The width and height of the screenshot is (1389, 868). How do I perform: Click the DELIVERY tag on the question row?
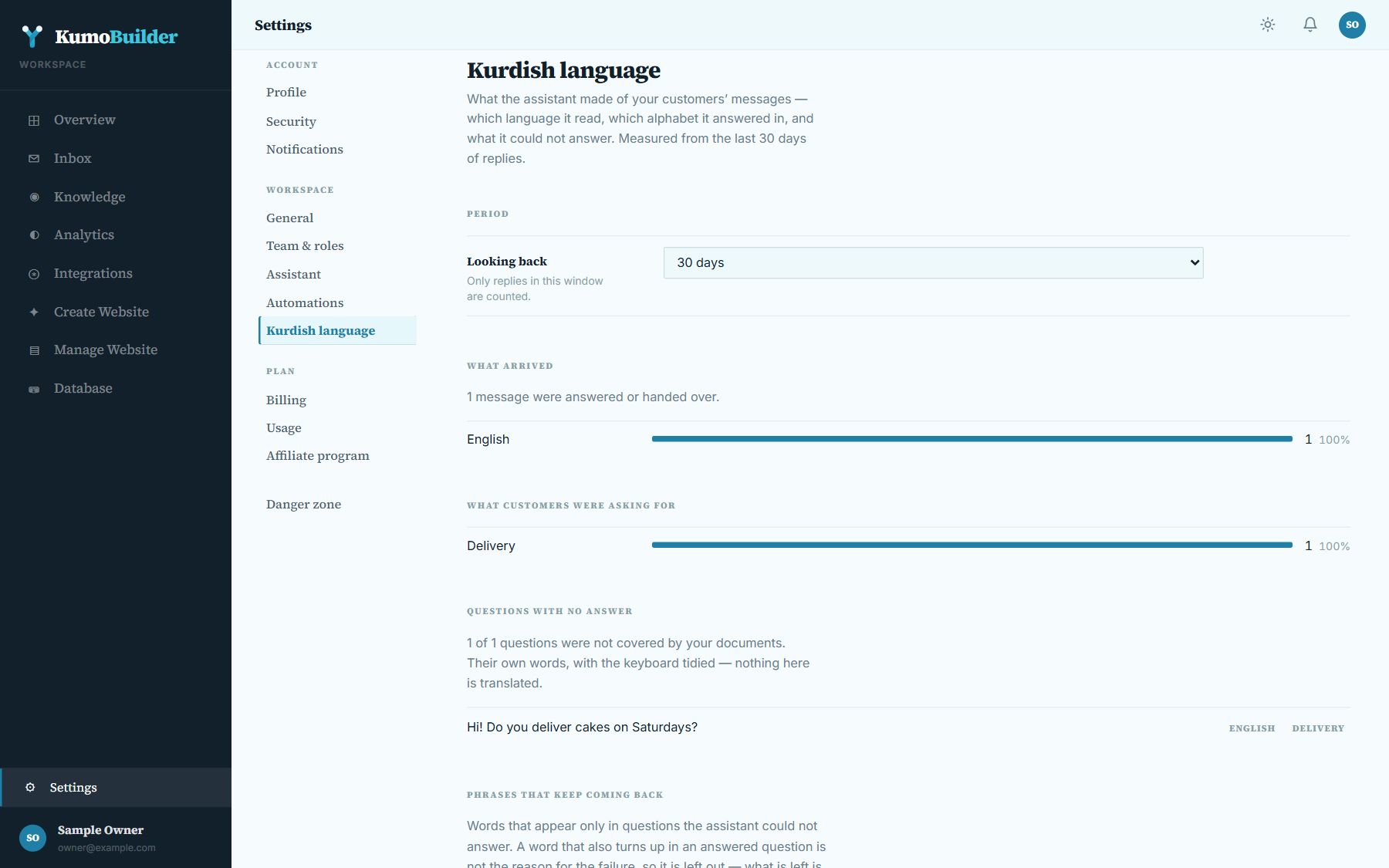click(x=1318, y=728)
